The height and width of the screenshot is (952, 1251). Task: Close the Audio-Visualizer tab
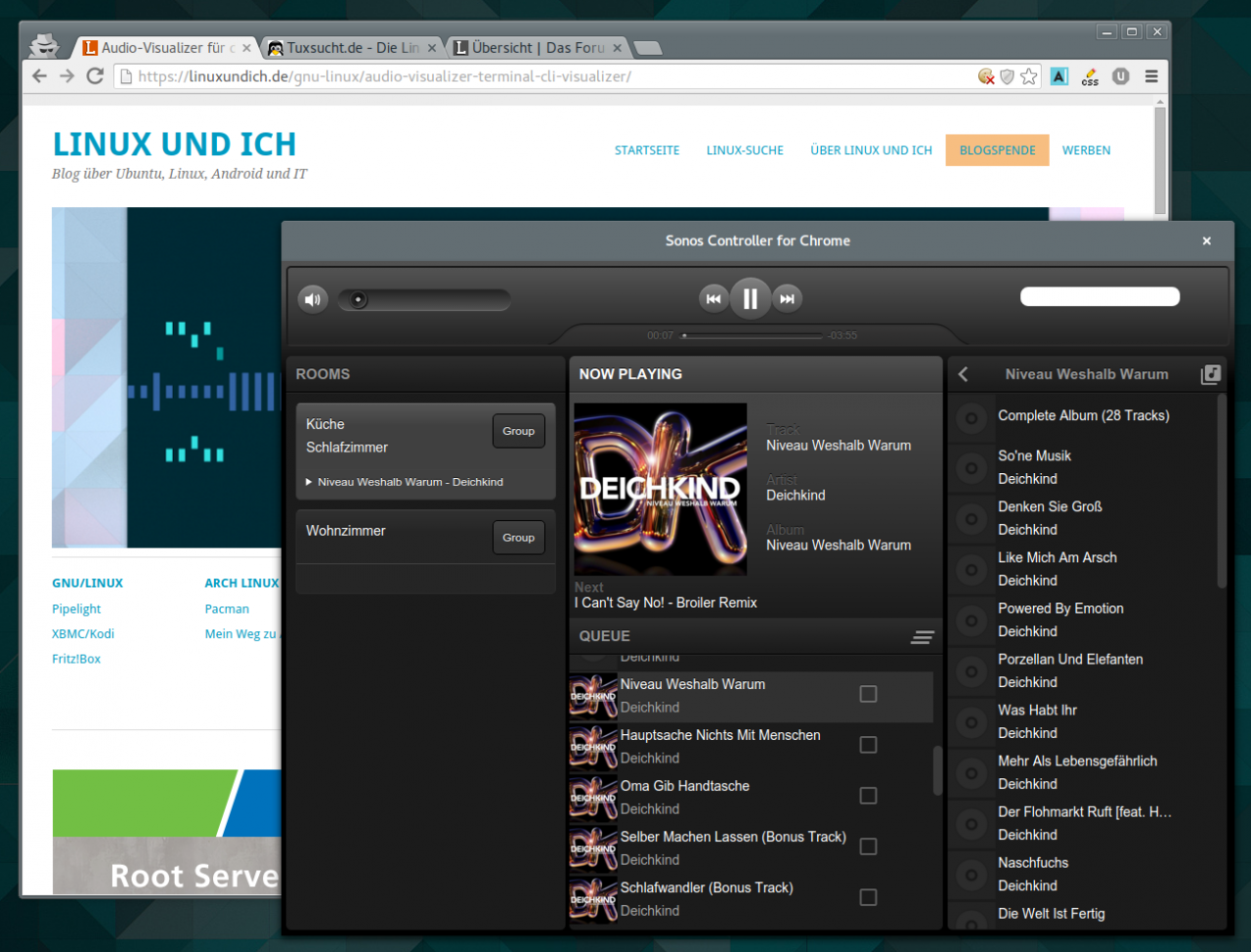pos(247,48)
